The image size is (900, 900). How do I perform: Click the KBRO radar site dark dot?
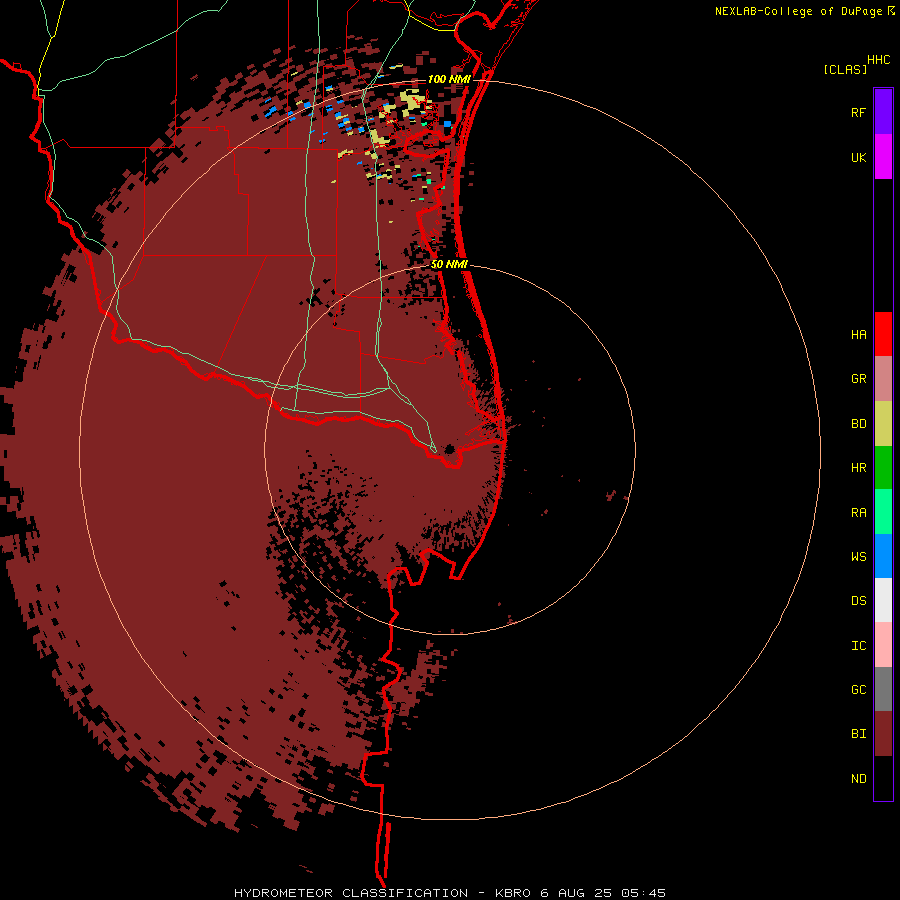450,449
